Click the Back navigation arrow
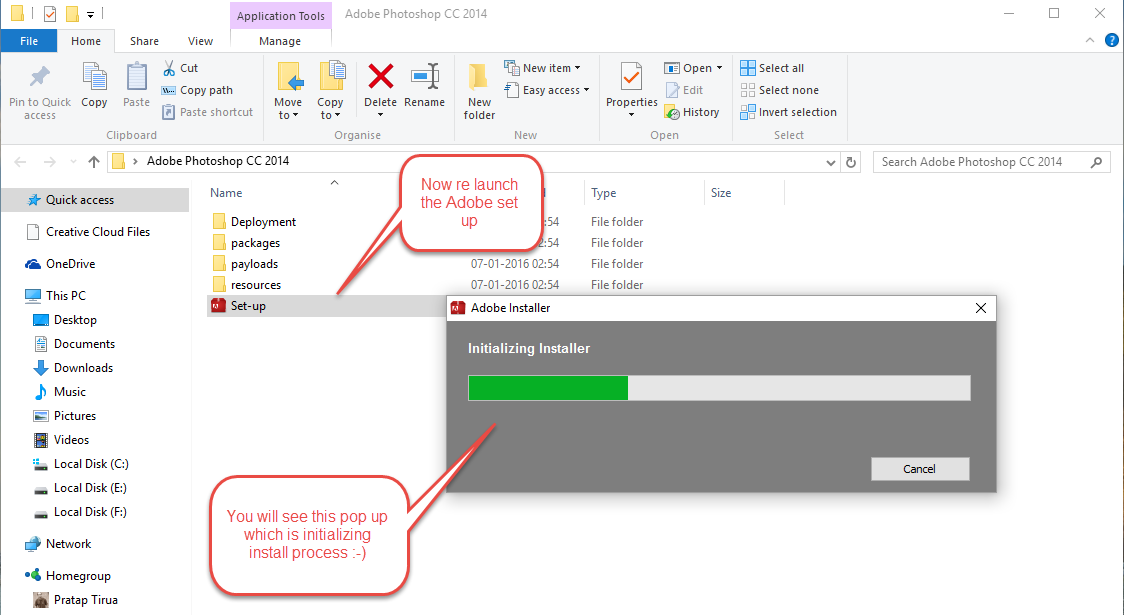1124x615 pixels. tap(20, 162)
